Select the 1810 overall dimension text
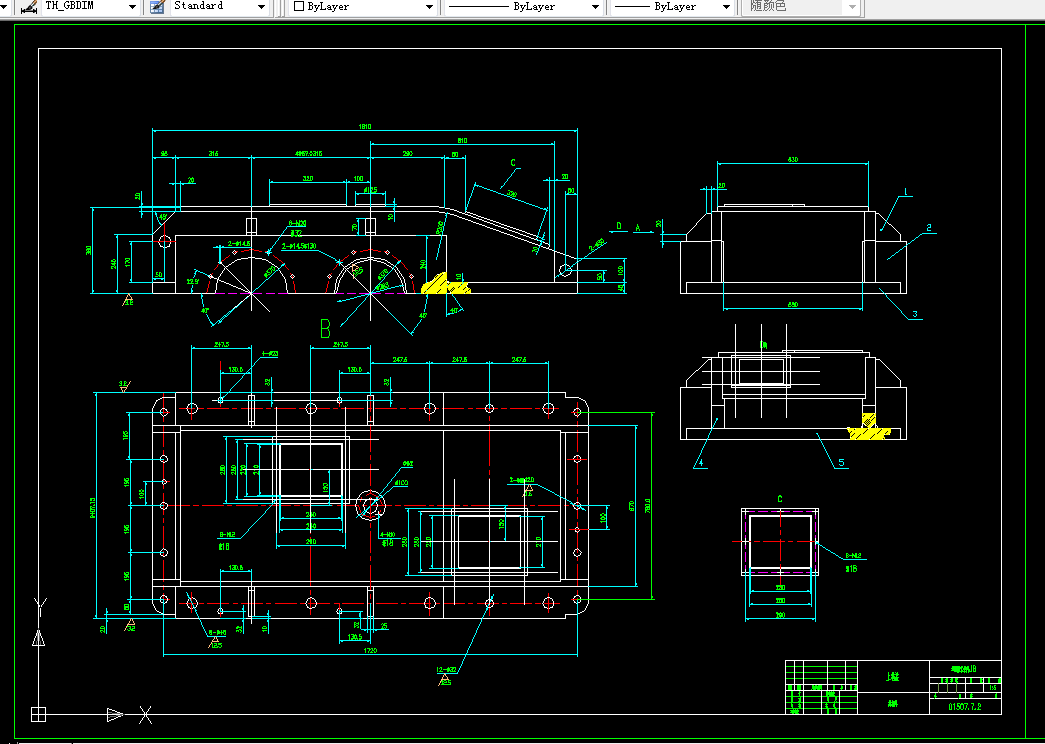 click(x=365, y=126)
